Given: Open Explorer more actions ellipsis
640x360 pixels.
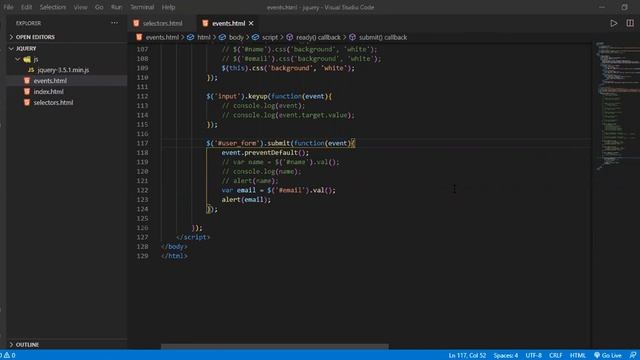Looking at the screenshot, I should point(114,23).
